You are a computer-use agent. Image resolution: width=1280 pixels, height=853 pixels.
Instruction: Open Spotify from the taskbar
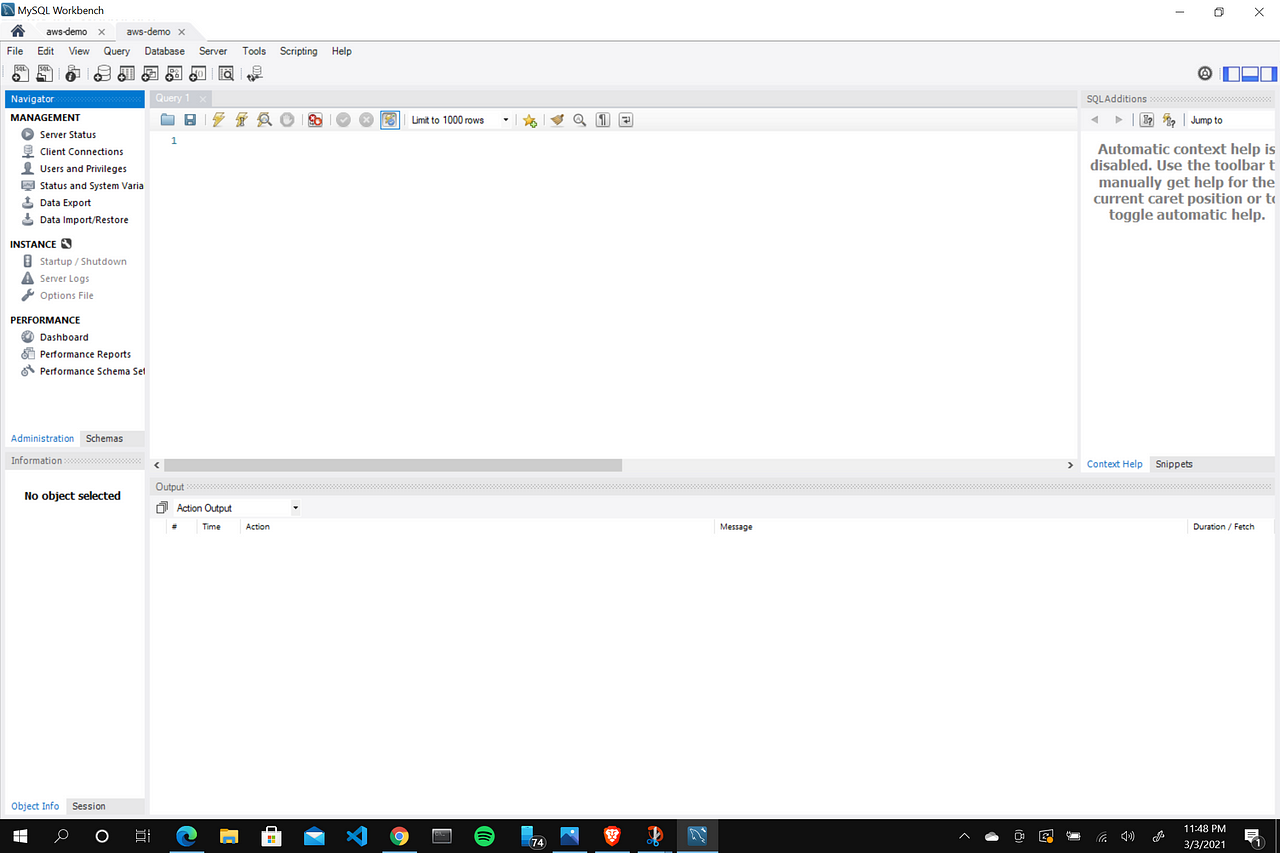click(x=484, y=836)
